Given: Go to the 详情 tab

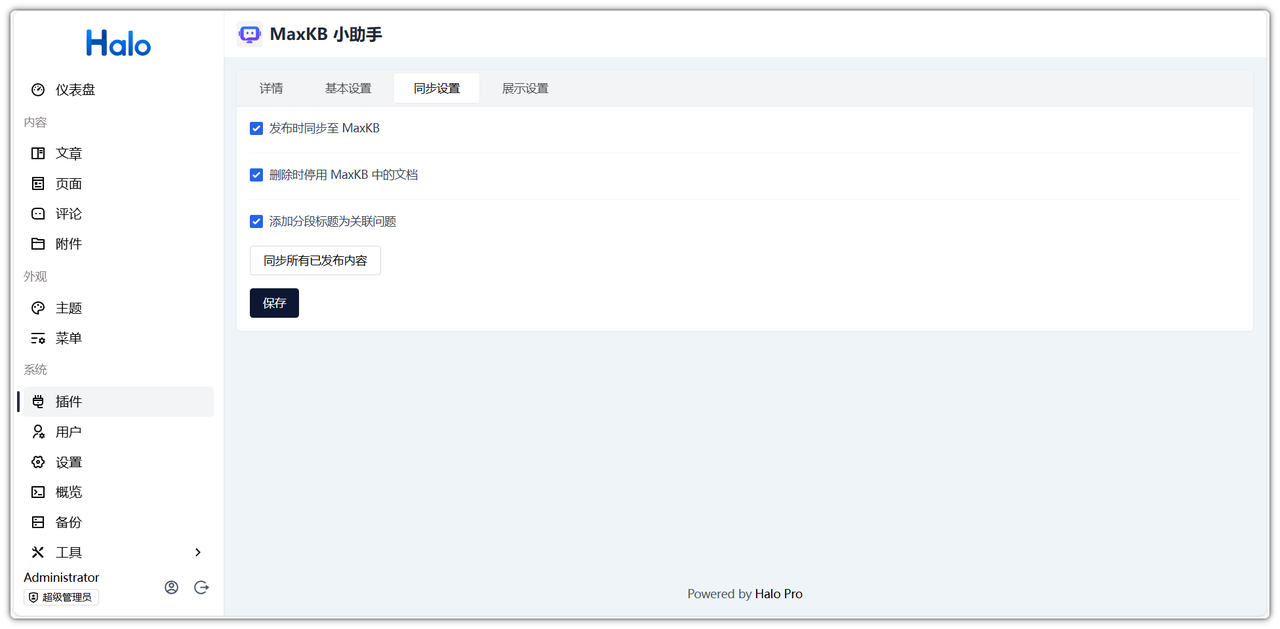Looking at the screenshot, I should (271, 88).
